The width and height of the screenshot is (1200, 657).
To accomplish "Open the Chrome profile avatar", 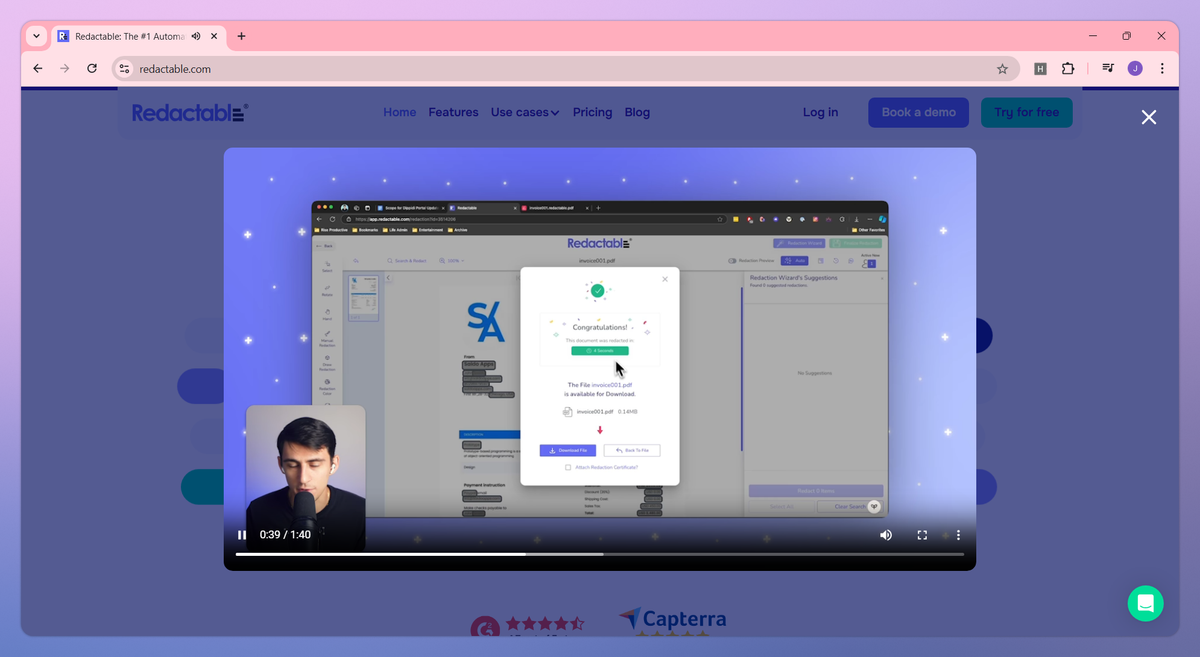I will [x=1135, y=69].
